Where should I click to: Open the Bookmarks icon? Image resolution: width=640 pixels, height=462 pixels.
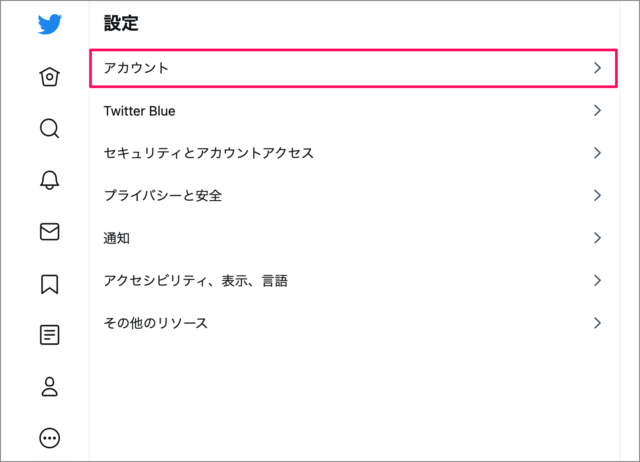coord(49,284)
